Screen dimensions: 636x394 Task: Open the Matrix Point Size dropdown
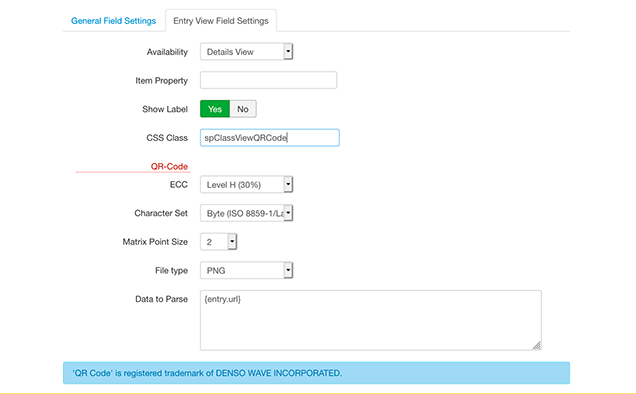[218, 242]
